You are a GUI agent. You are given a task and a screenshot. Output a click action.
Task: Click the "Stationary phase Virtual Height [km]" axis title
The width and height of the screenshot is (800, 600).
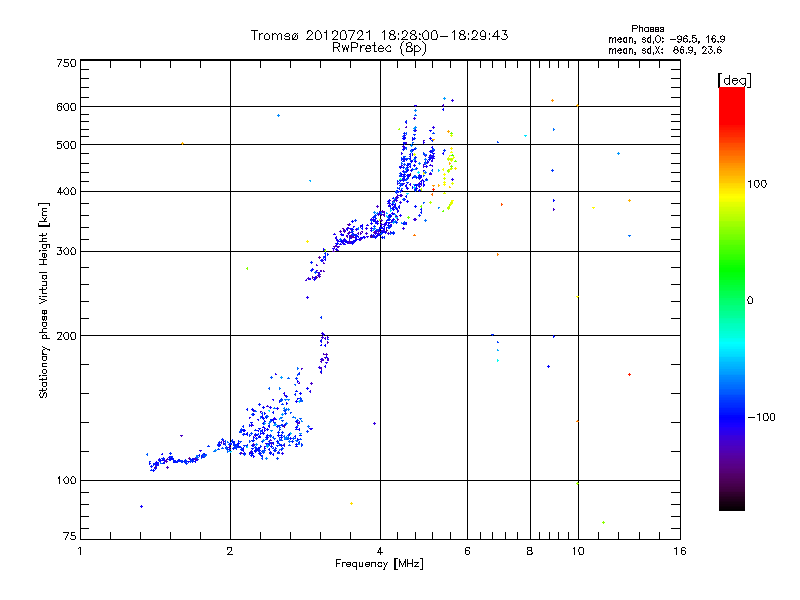tap(44, 300)
